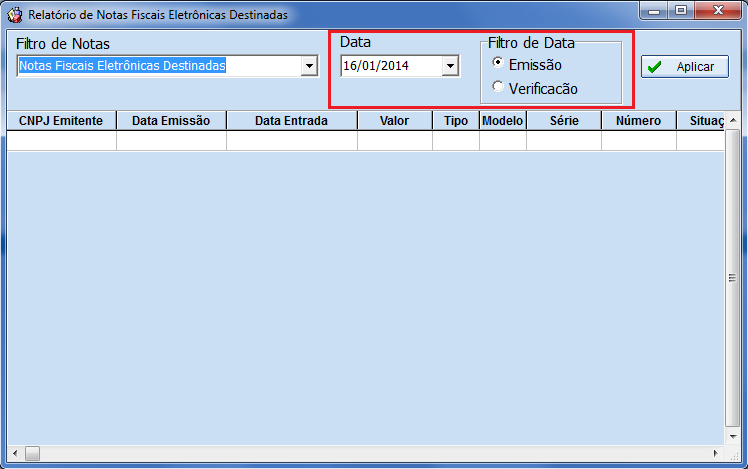The height and width of the screenshot is (469, 748).
Task: Click the Data Emissão column header
Action: coord(171,121)
